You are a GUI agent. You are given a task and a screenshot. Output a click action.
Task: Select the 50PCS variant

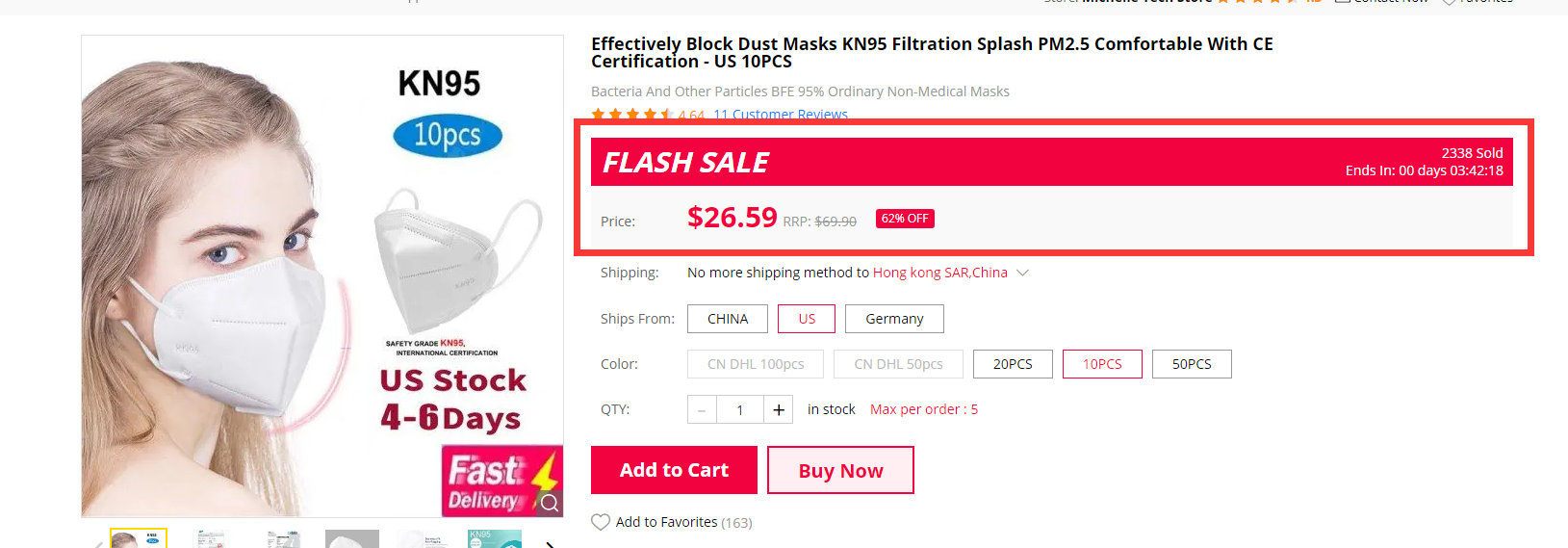click(x=1192, y=364)
